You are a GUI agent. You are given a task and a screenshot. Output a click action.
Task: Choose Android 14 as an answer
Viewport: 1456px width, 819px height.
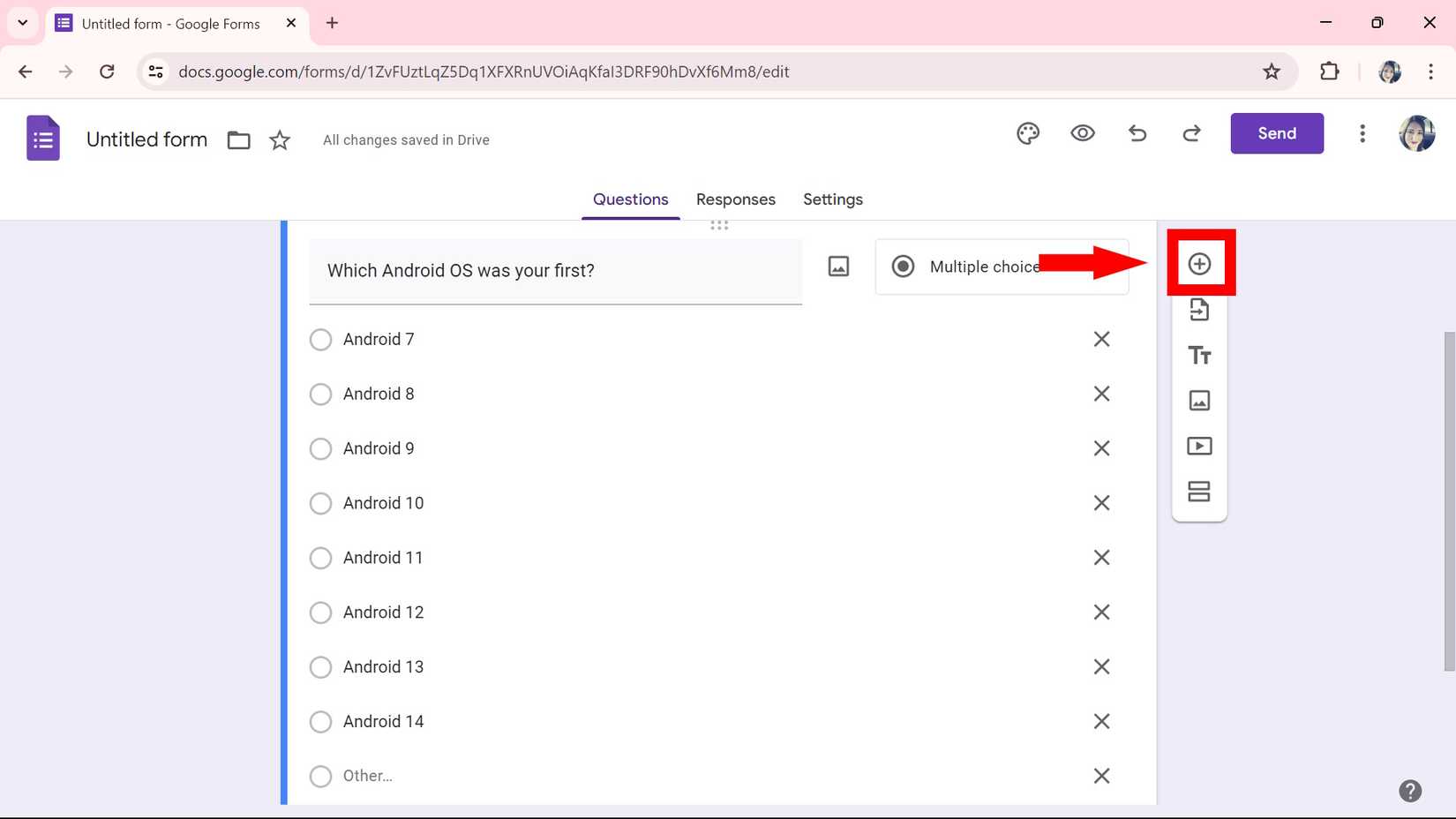(320, 721)
